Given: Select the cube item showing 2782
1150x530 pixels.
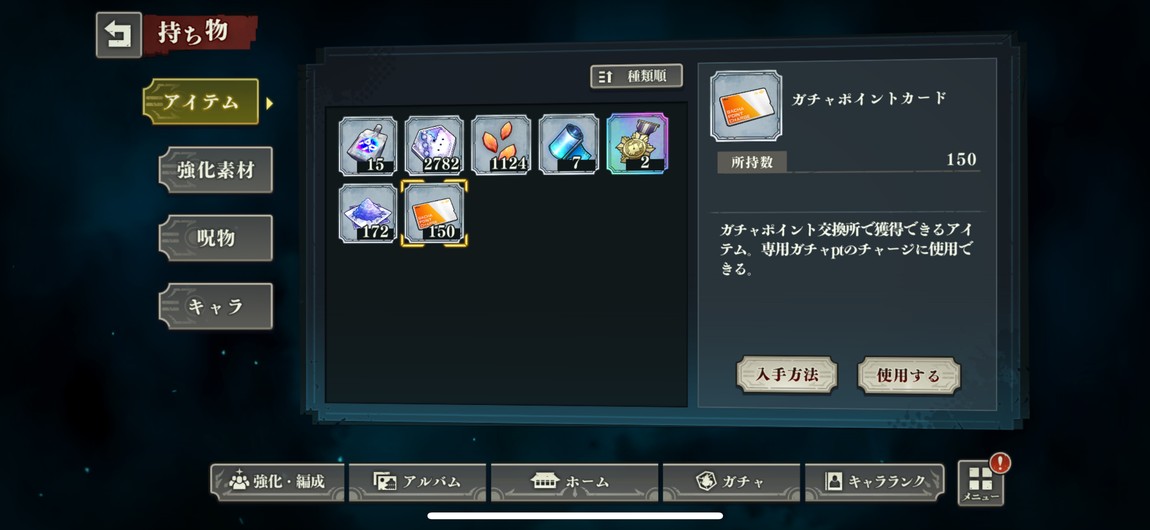Looking at the screenshot, I should coord(434,145).
